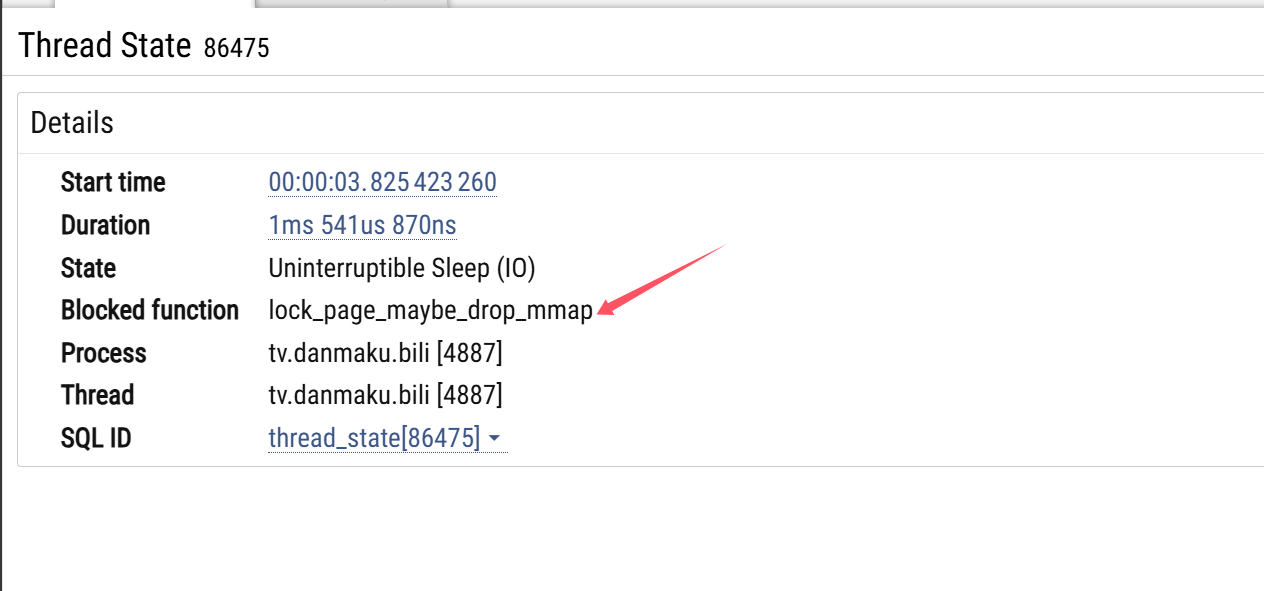Click the Uninterruptible Sleep (IO) state value
The image size is (1264, 591).
[402, 268]
